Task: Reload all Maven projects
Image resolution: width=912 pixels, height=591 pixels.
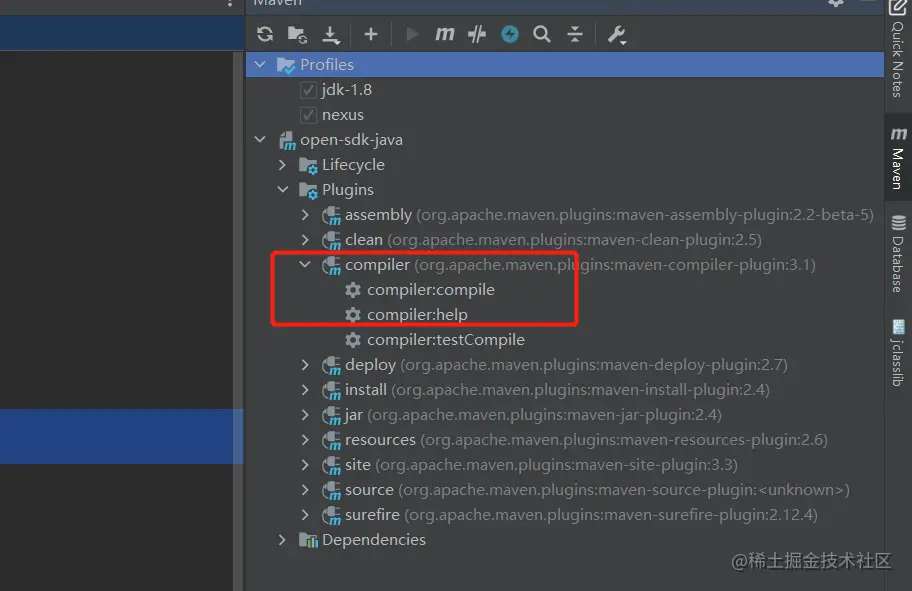Action: 265,34
